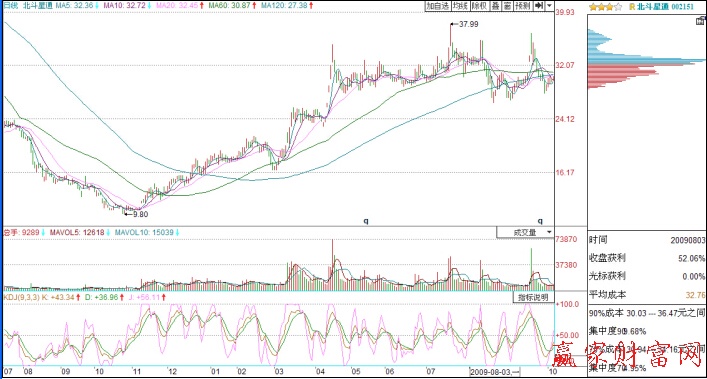Click the chip distribution panel icon at top right
Screen dimensions: 707x379
(x=700, y=20)
